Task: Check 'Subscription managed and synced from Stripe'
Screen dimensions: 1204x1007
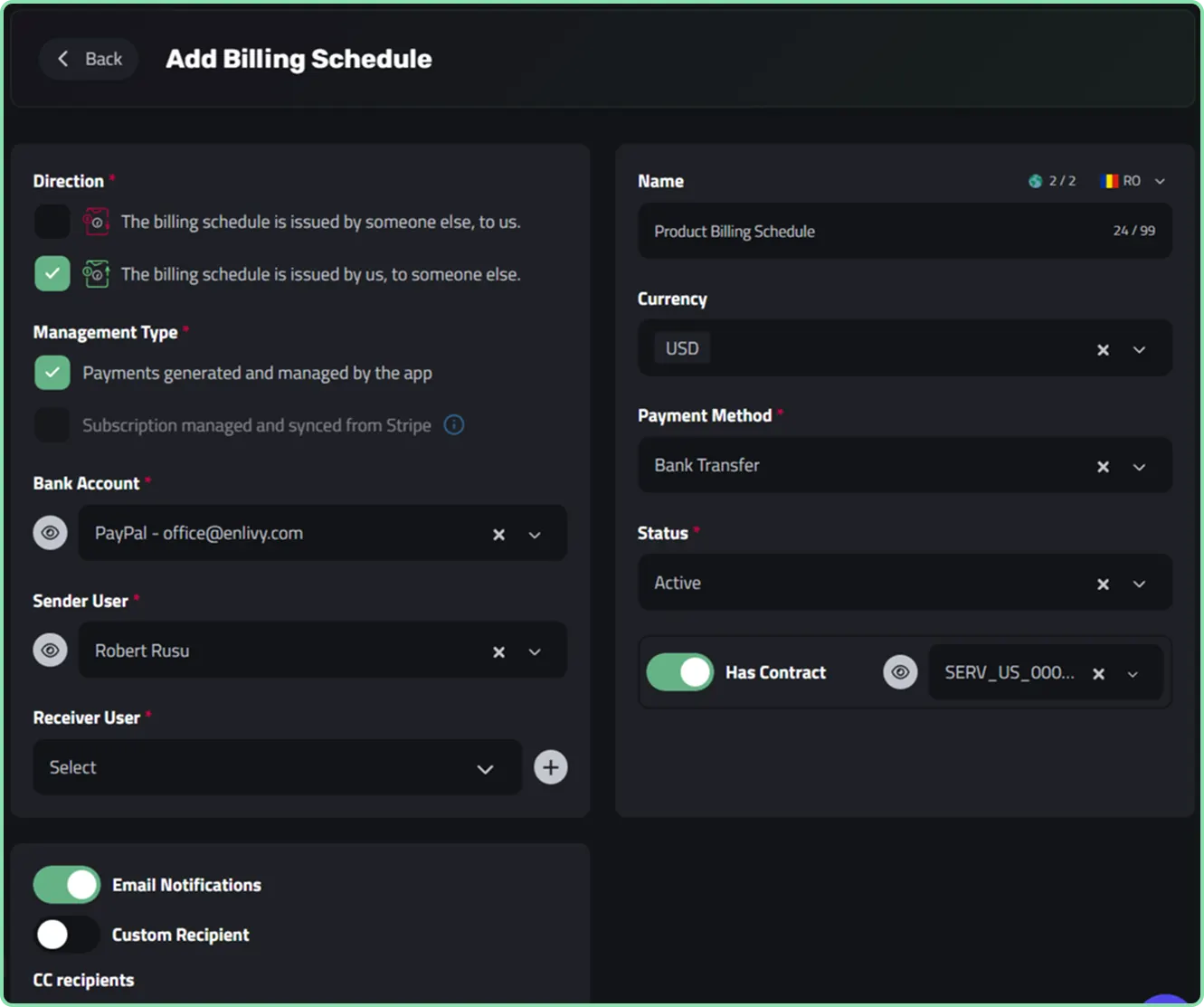Action: click(52, 425)
